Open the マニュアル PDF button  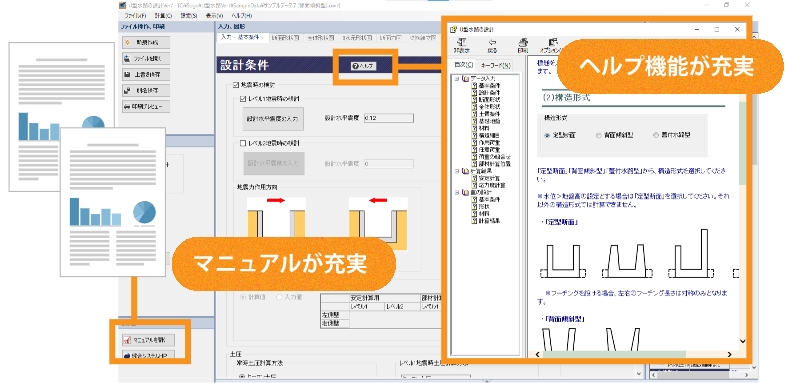(148, 340)
